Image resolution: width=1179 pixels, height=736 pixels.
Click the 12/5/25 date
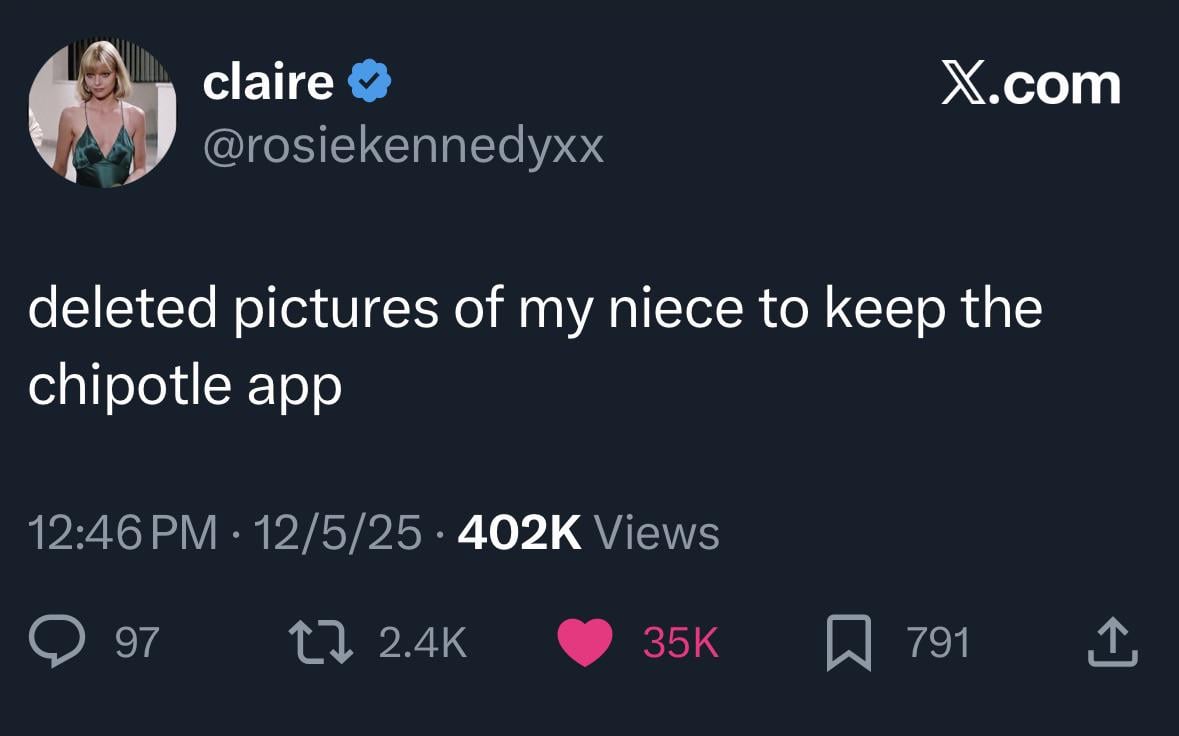coord(338,532)
